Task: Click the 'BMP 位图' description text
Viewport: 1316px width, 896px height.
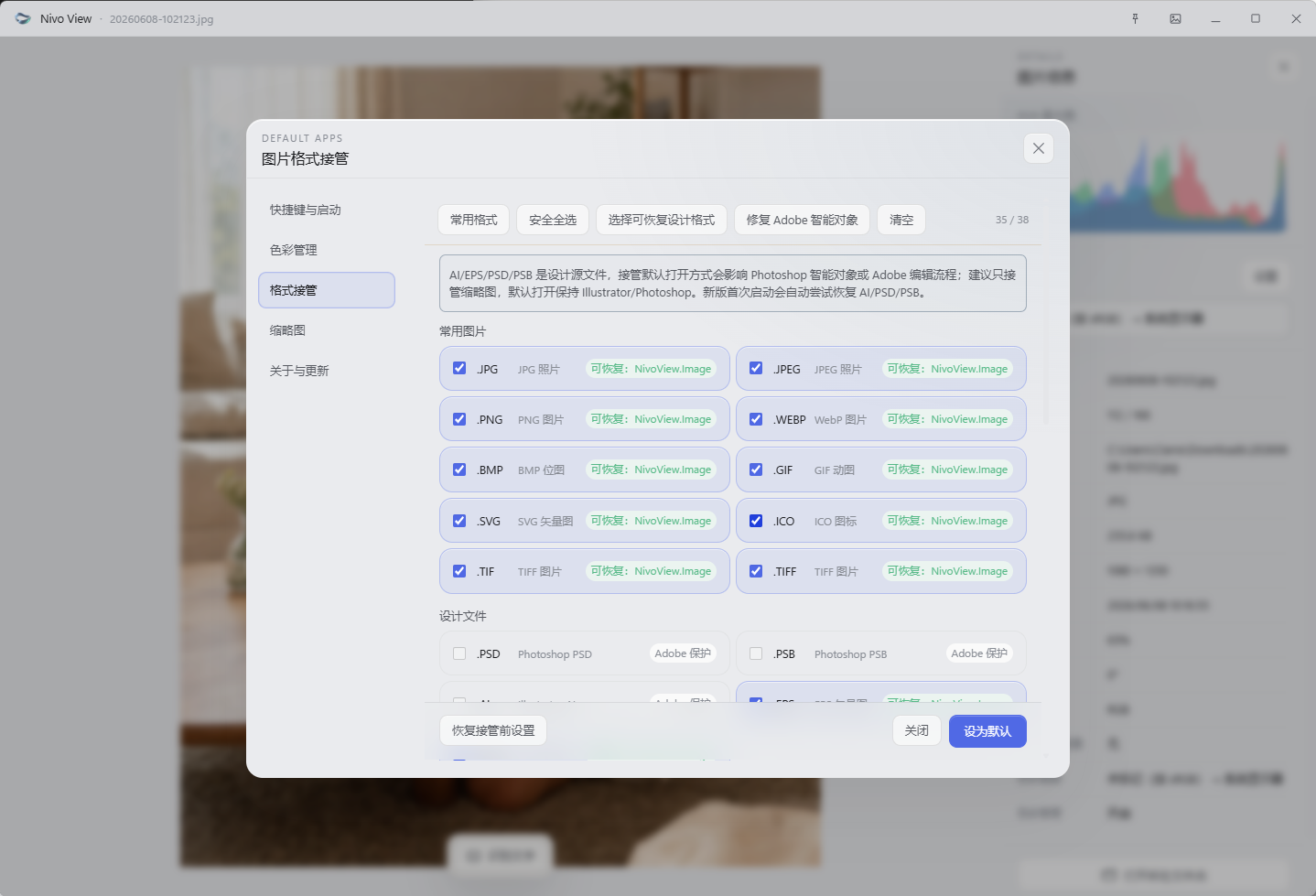Action: coord(541,470)
